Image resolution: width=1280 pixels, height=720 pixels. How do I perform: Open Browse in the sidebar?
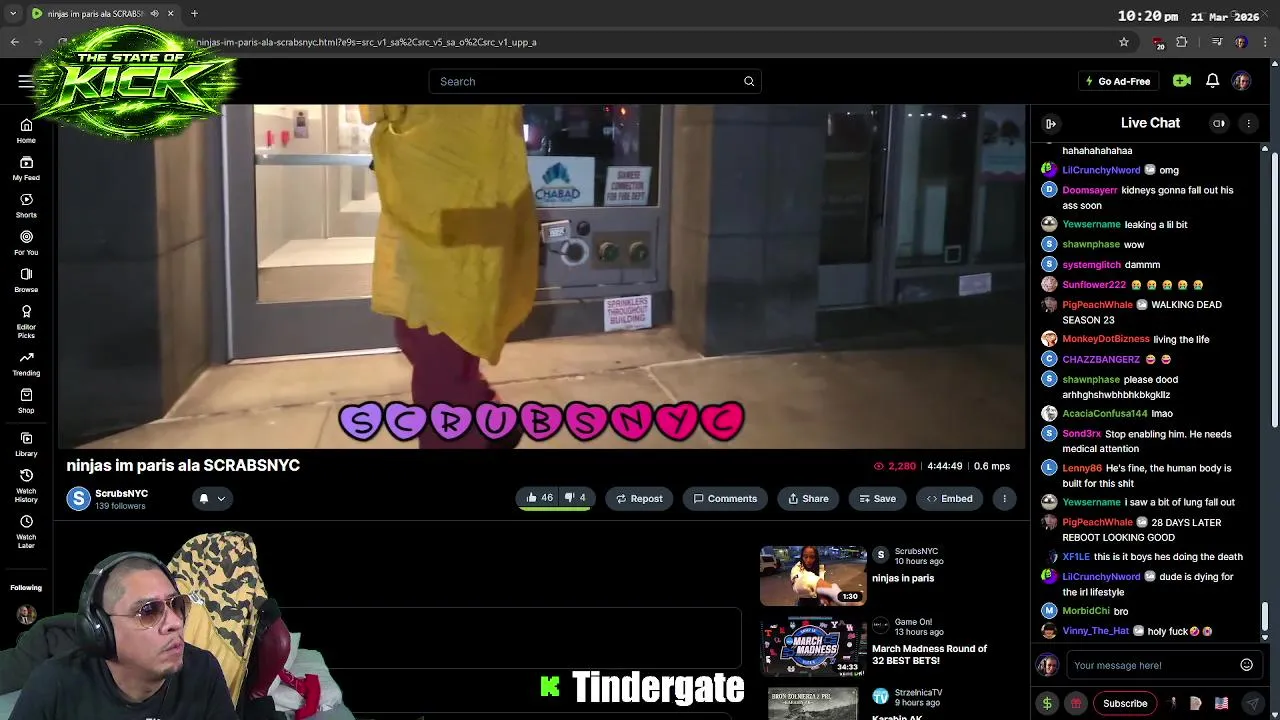pos(26,280)
